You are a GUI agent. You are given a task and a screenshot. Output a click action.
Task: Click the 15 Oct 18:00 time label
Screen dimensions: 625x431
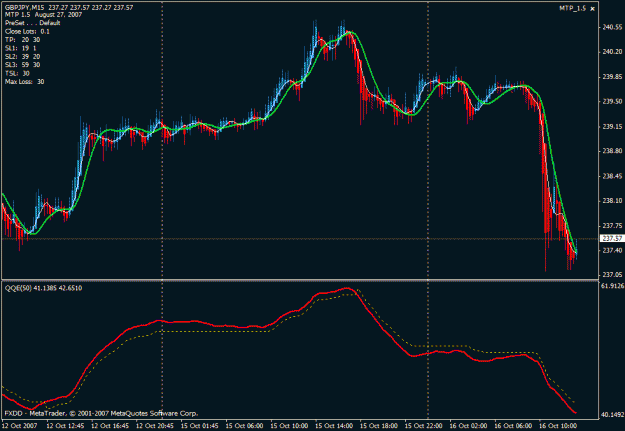(379, 426)
